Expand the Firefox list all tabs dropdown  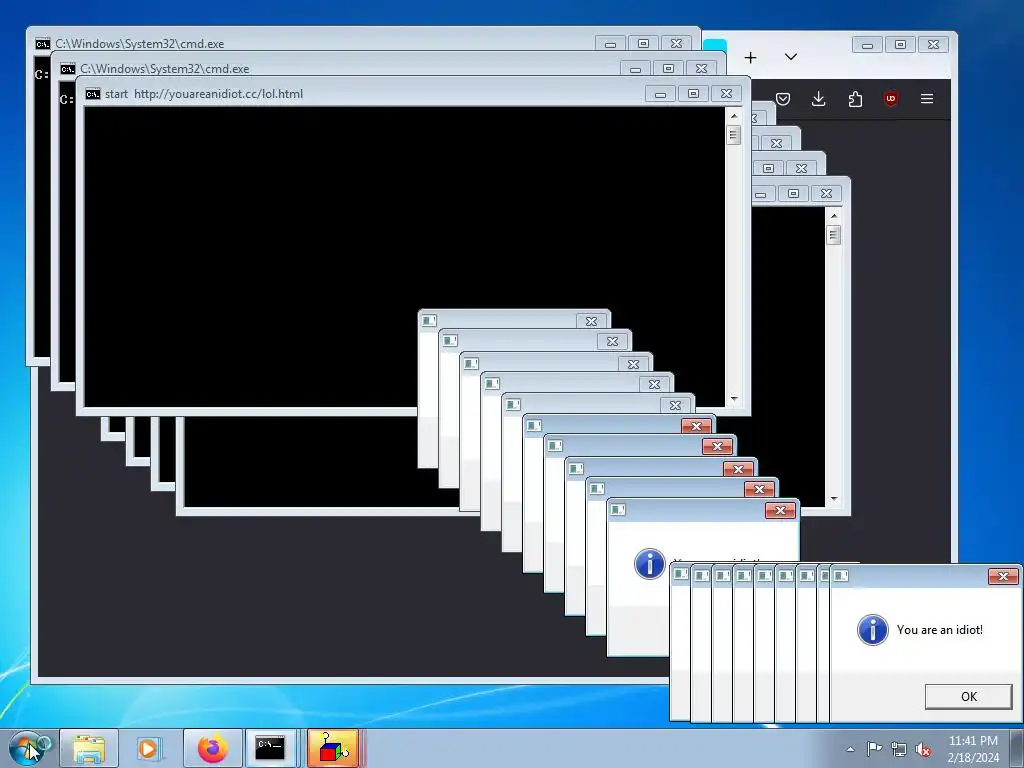click(x=791, y=57)
